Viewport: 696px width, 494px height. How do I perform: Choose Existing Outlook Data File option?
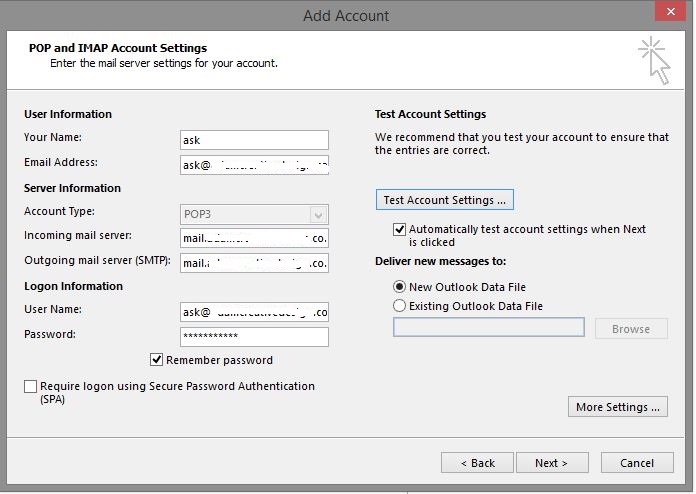400,306
